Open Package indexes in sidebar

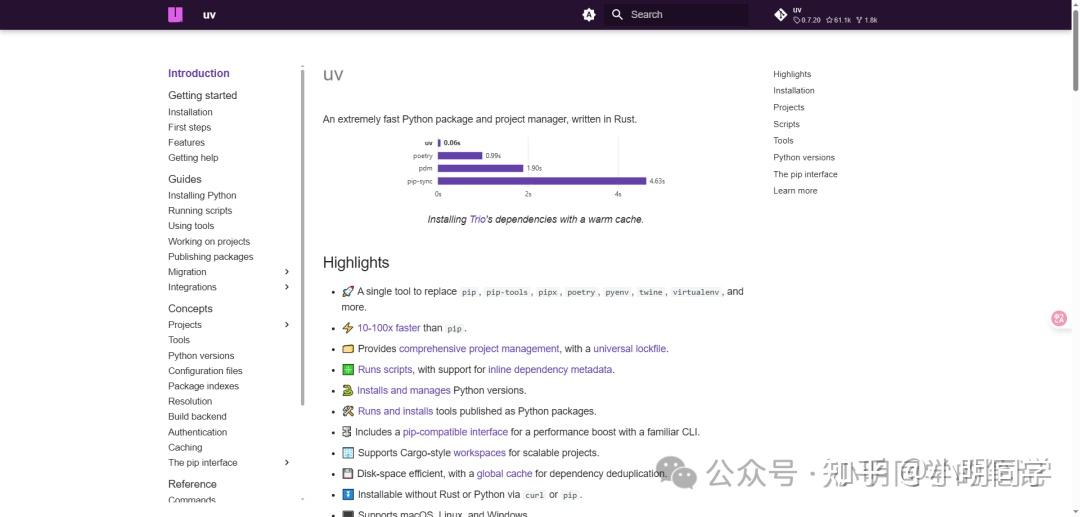(203, 386)
